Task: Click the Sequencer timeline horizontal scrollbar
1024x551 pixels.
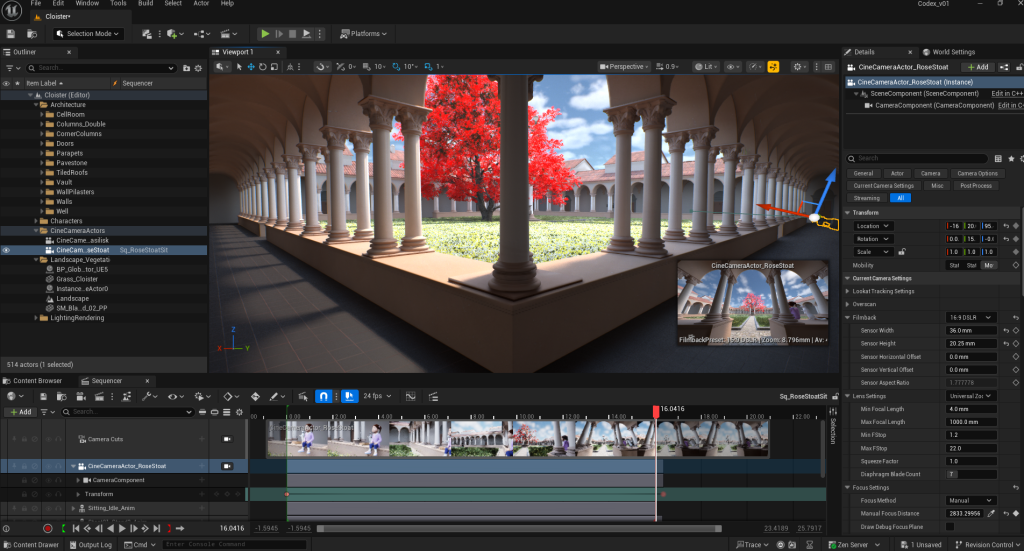Action: click(x=520, y=528)
